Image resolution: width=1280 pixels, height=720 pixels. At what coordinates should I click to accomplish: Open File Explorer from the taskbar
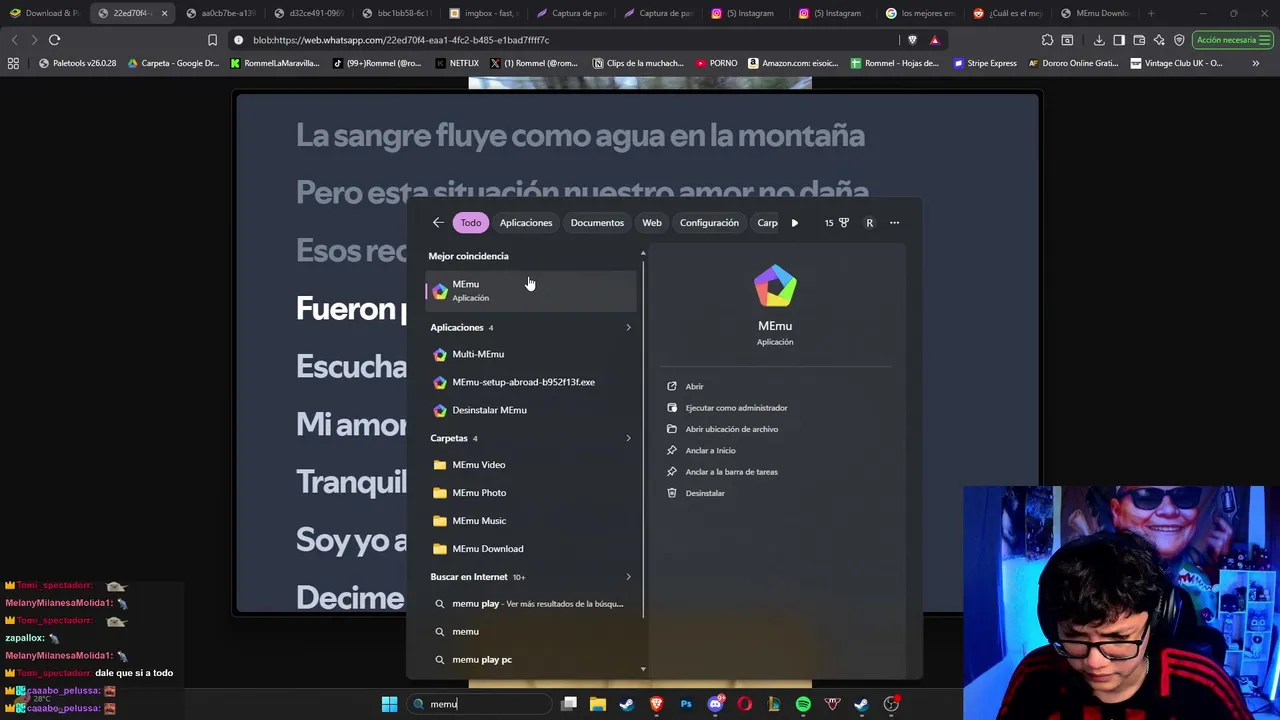pos(598,704)
